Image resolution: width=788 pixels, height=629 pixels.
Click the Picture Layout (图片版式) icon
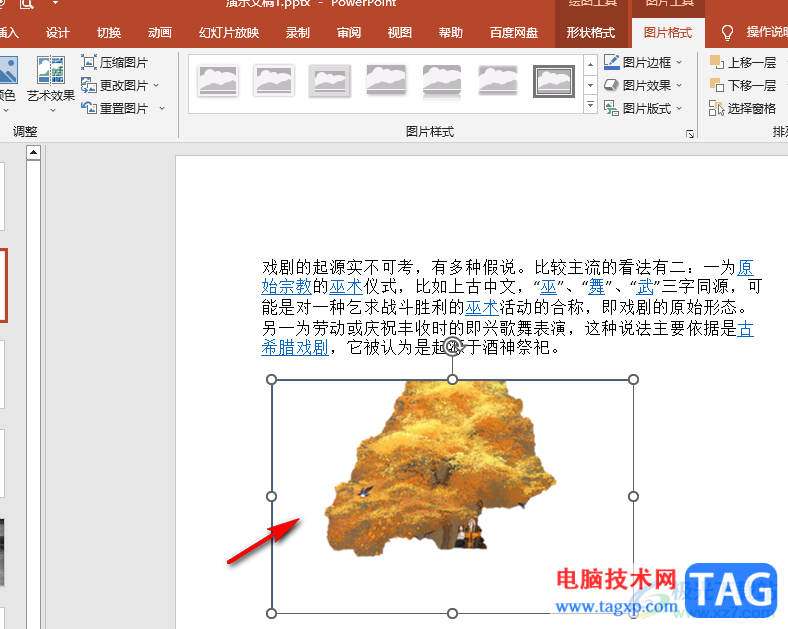point(611,108)
